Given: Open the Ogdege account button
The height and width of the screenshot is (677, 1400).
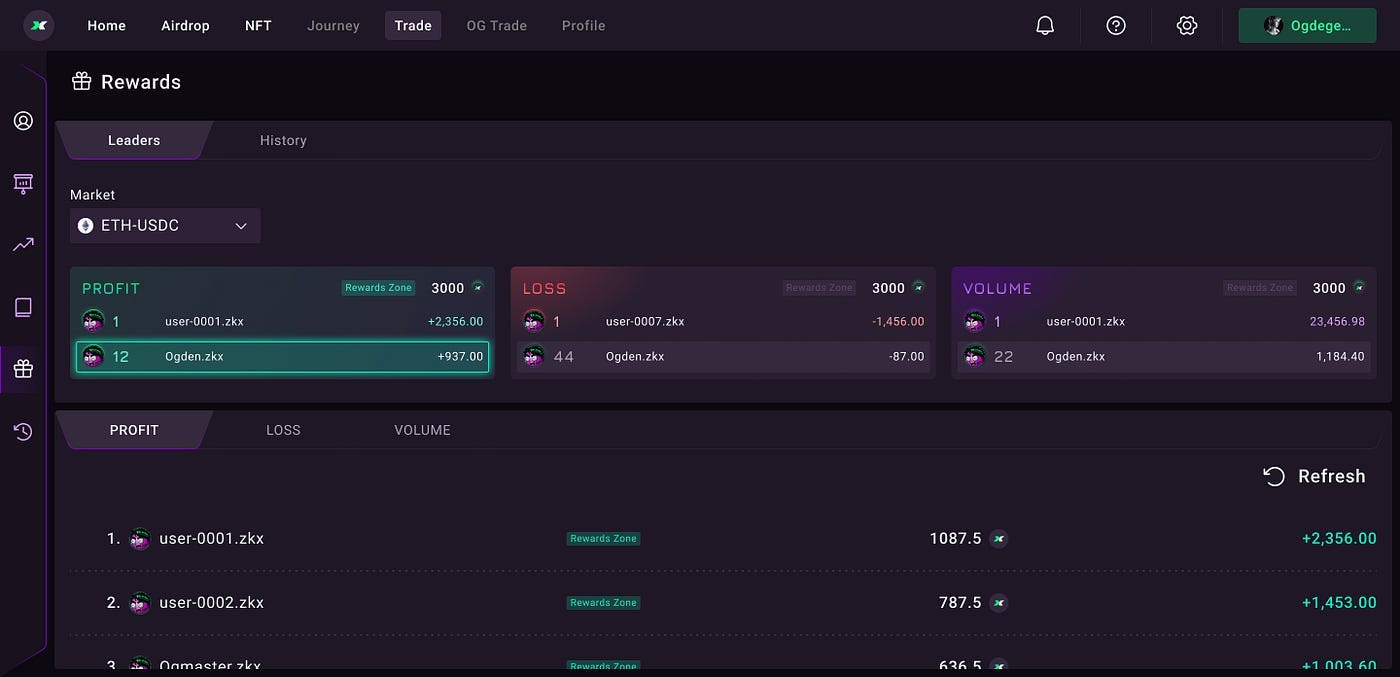Looking at the screenshot, I should (x=1307, y=25).
